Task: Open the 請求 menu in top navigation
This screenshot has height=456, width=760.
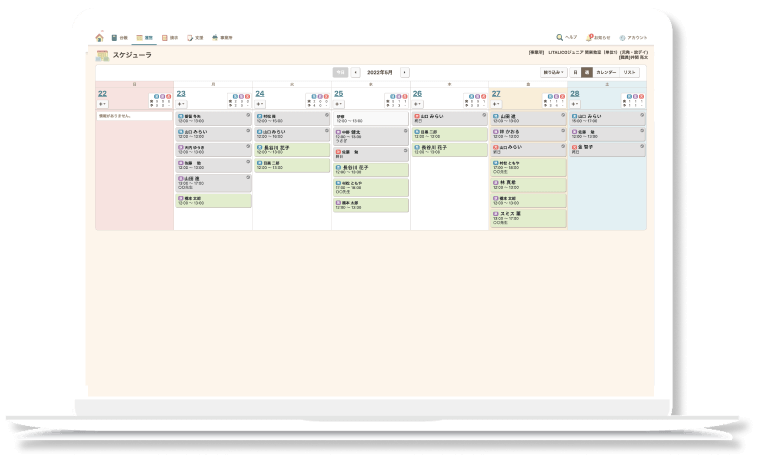Action: (170, 37)
